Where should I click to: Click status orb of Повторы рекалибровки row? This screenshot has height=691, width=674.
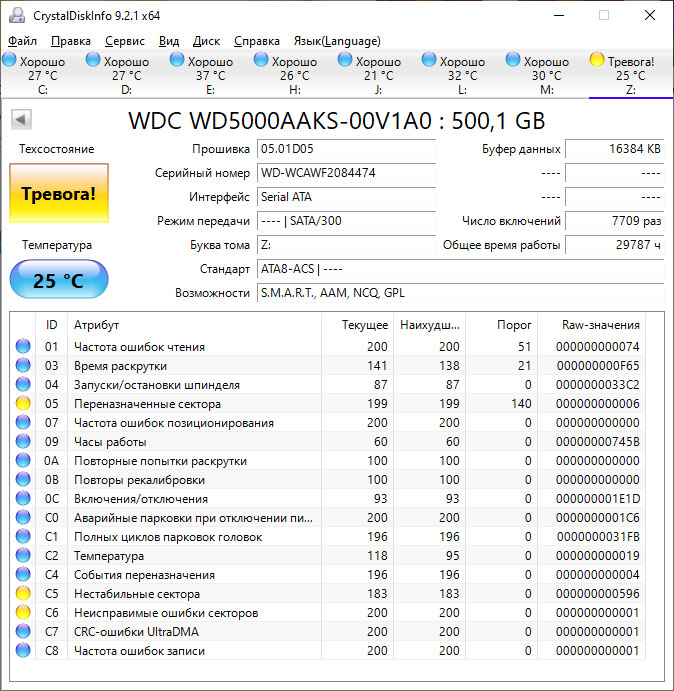(23, 479)
